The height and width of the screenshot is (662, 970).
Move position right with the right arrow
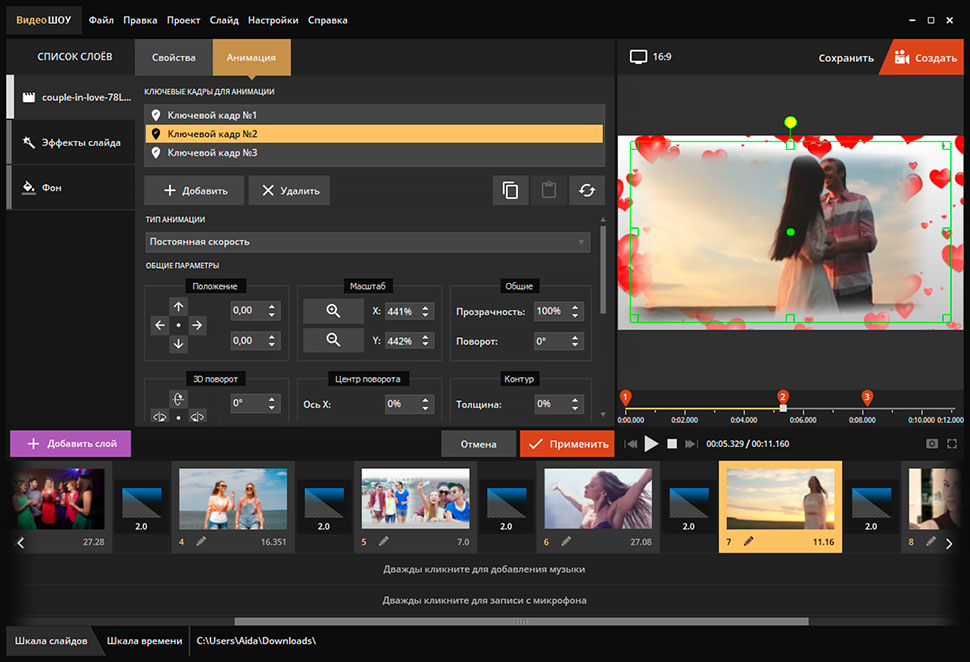[197, 325]
